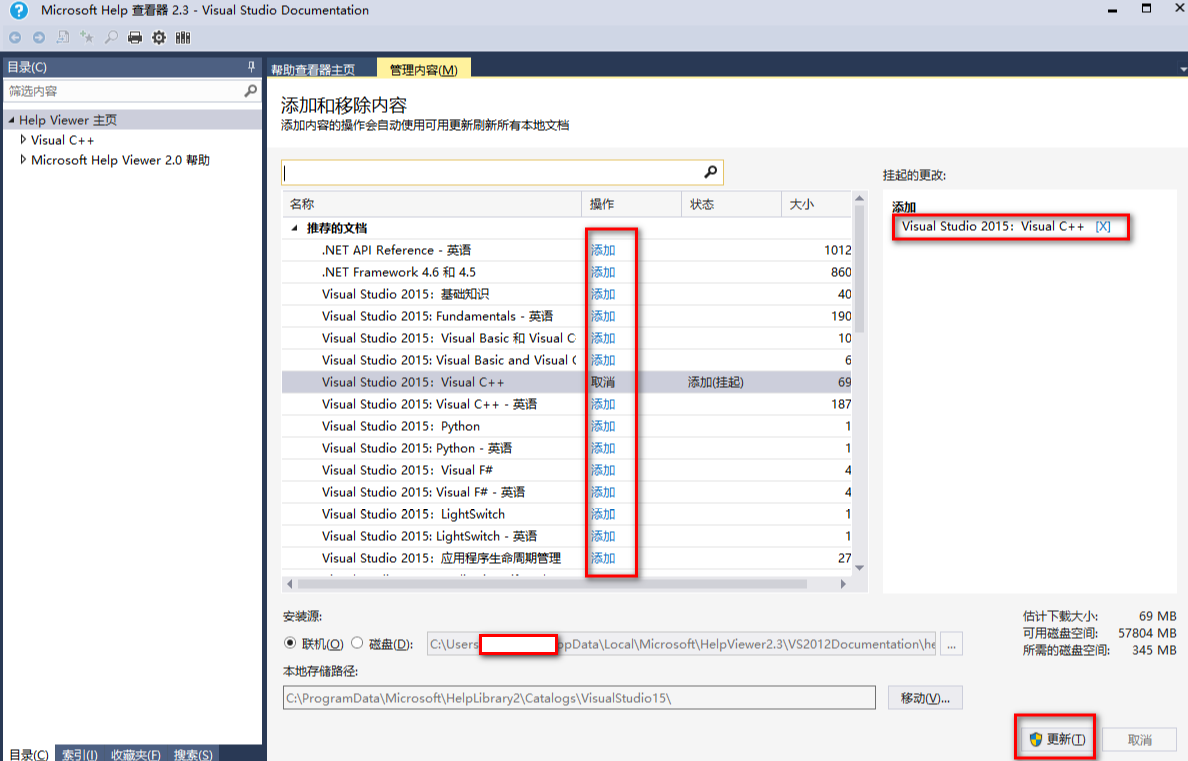Click 添加 for 应用程序生命周期管理 row
The image size is (1188, 761).
603,558
